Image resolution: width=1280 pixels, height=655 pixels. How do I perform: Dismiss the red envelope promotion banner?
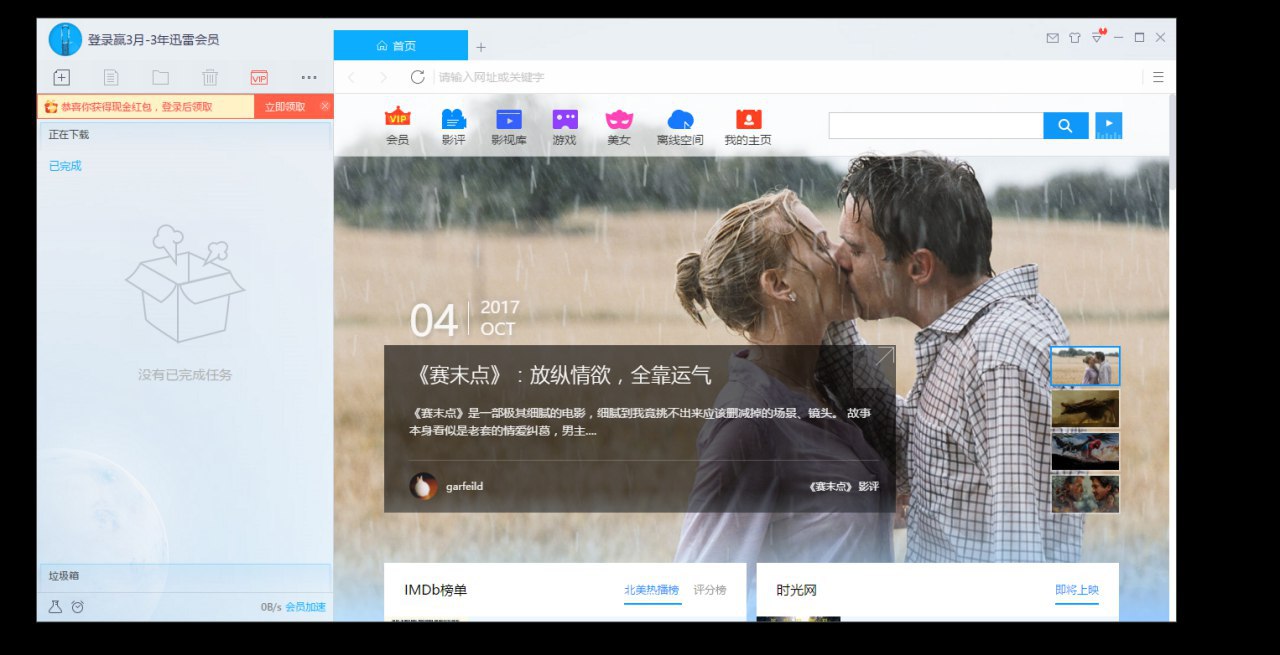[325, 105]
